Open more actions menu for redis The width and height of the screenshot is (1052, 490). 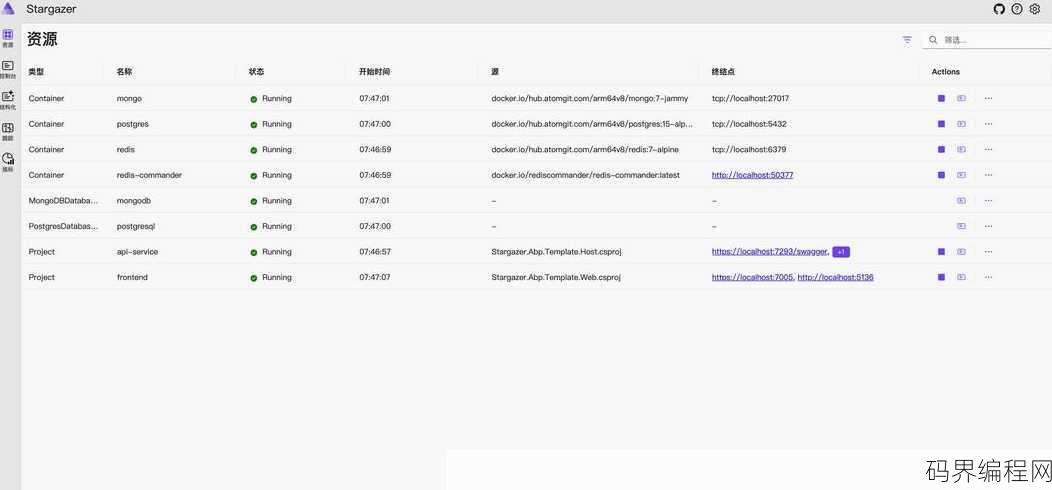pos(988,150)
